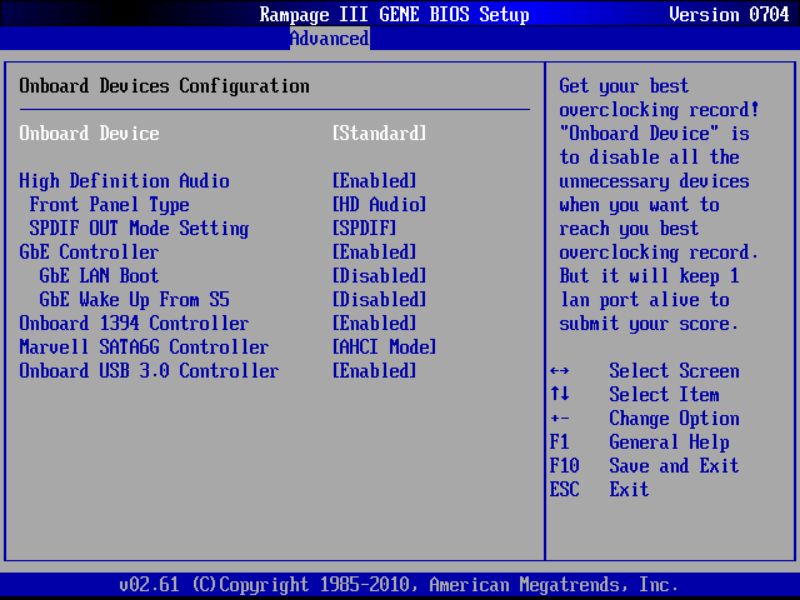800x600 pixels.
Task: Click the Select Screen legend text
Action: pos(674,370)
